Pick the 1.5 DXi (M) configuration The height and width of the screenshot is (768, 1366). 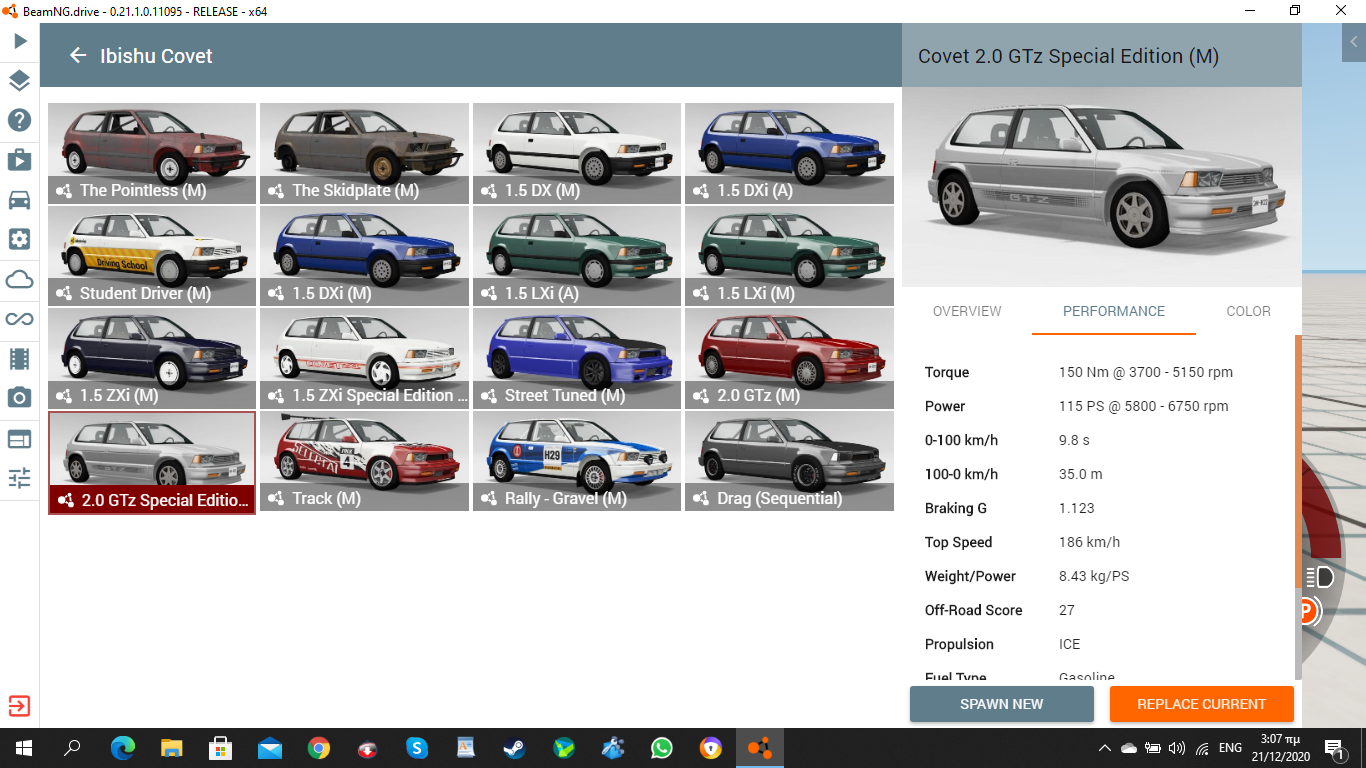click(365, 256)
